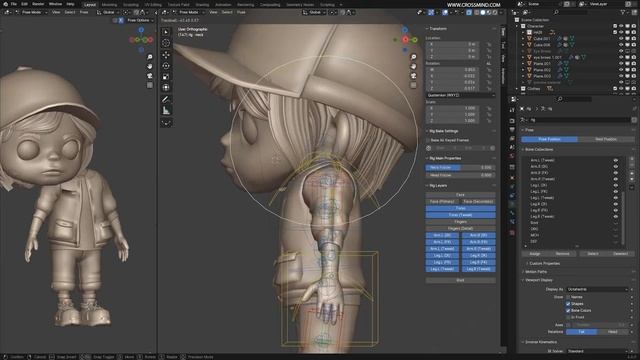Open Global orientation dropdown in left viewport header
Viewport: 640px width, 360px height.
[108, 12]
